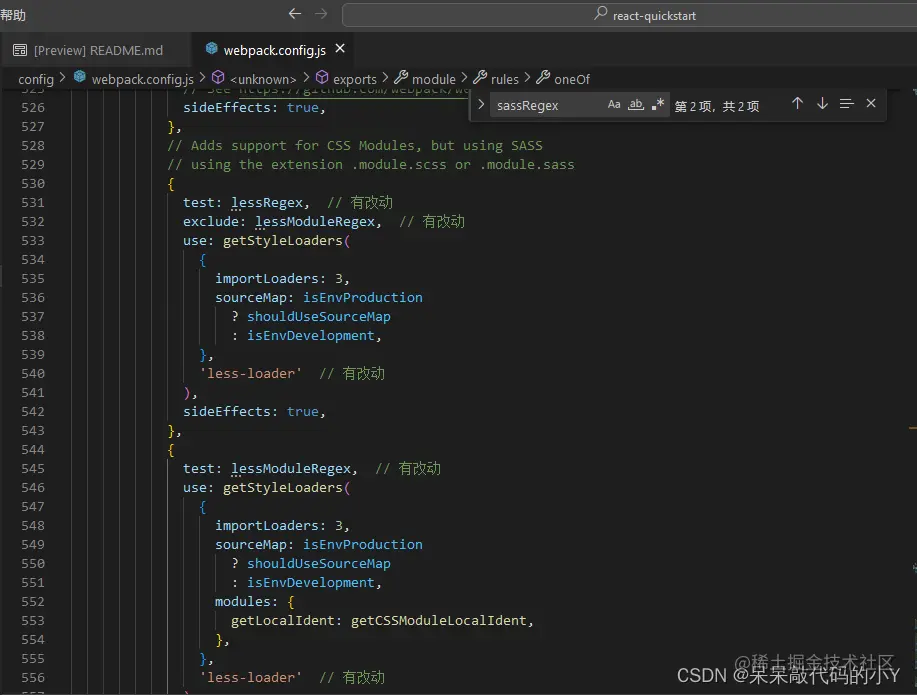Open the webpack.config.js breadcrumb
This screenshot has height=695, width=917.
pyautogui.click(x=142, y=79)
